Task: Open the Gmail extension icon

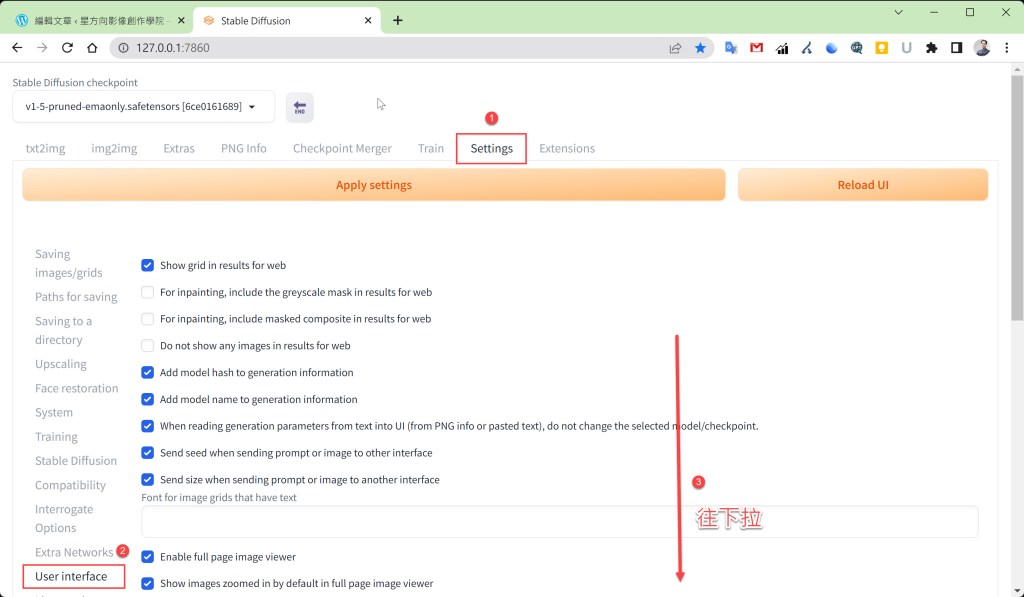Action: [756, 47]
